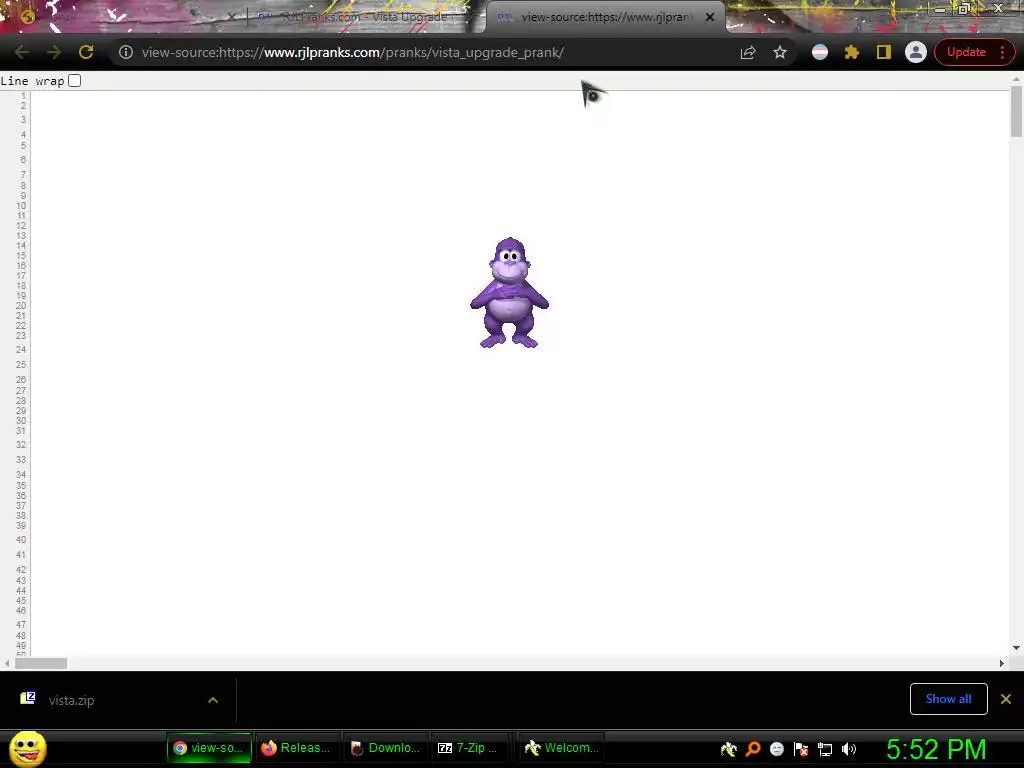Open the network tray icon
Screen dimensions: 1024x768
(x=825, y=749)
